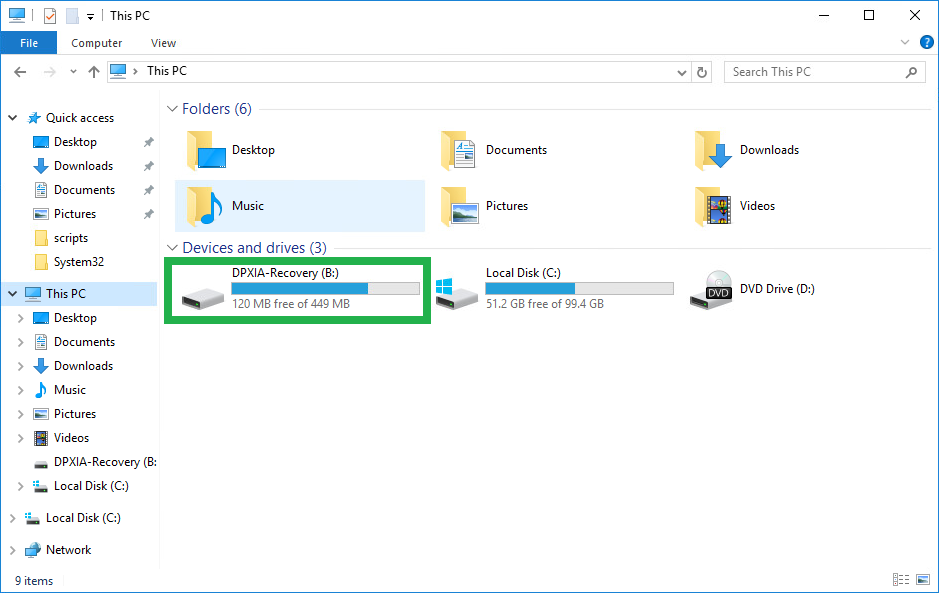Expand the ribbon with the chevron
Screen dimensions: 939x593
click(x=905, y=42)
